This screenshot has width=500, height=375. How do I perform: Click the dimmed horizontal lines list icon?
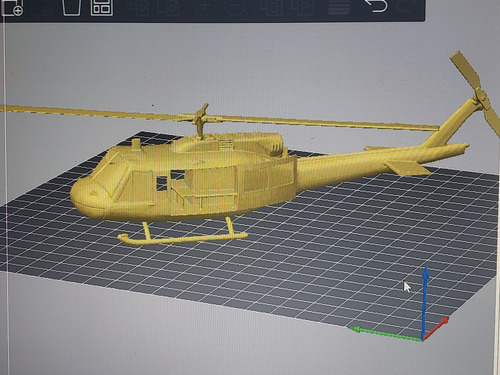339,7
